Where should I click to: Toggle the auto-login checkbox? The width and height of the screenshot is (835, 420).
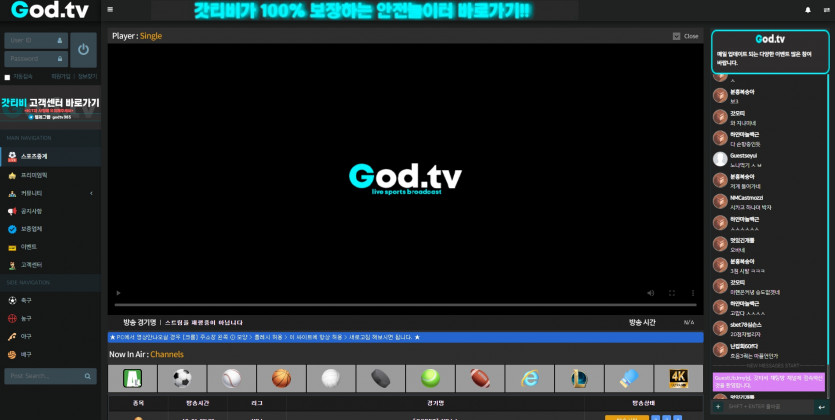[7, 77]
